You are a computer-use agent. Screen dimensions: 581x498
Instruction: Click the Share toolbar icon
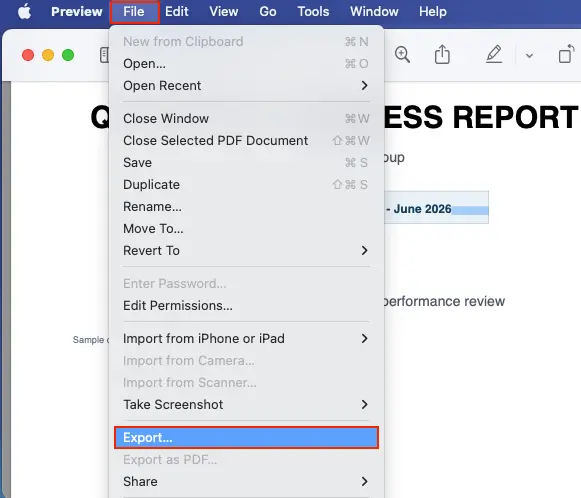[x=442, y=54]
